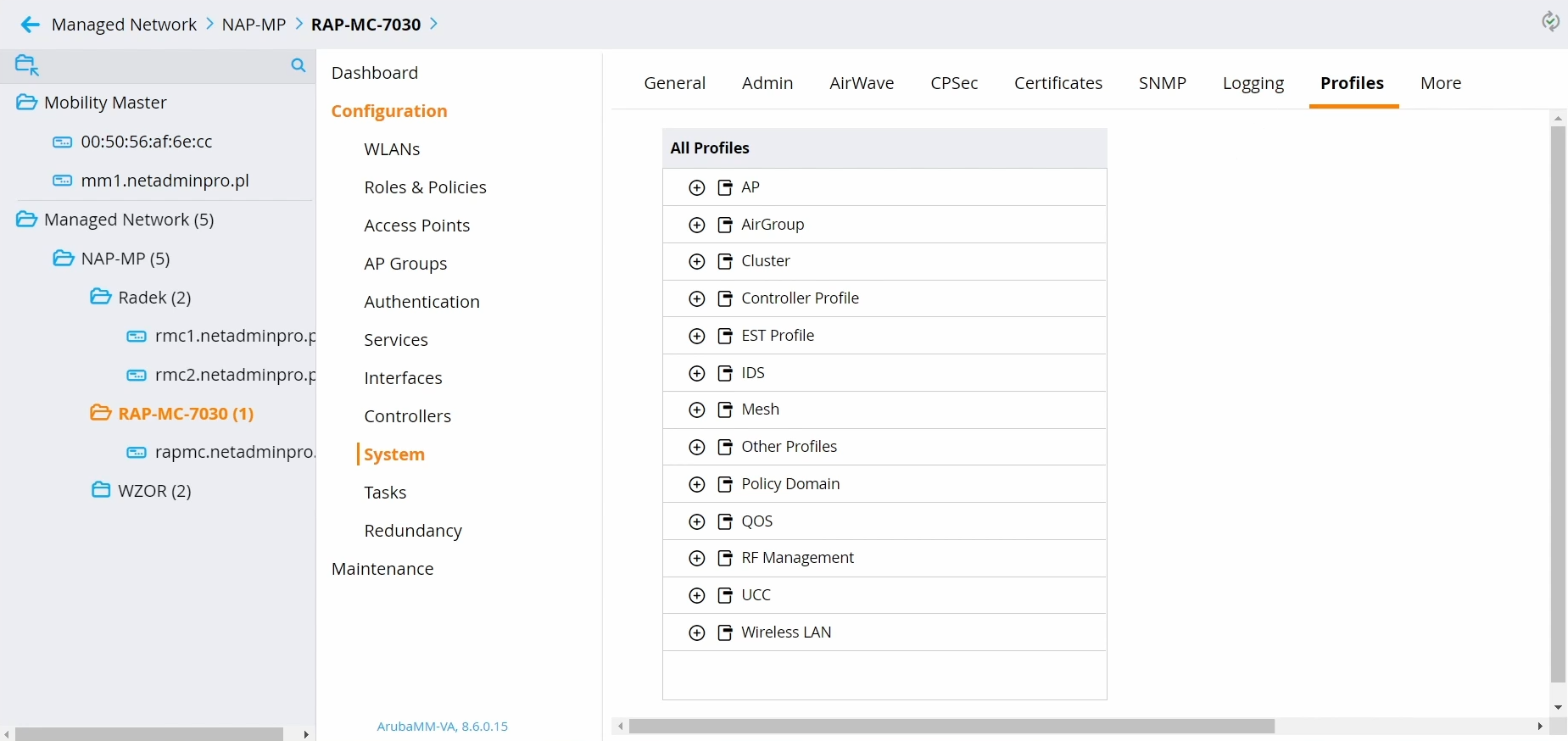This screenshot has width=1568, height=741.
Task: Click the pending changes refresh icon
Action: point(1549,21)
